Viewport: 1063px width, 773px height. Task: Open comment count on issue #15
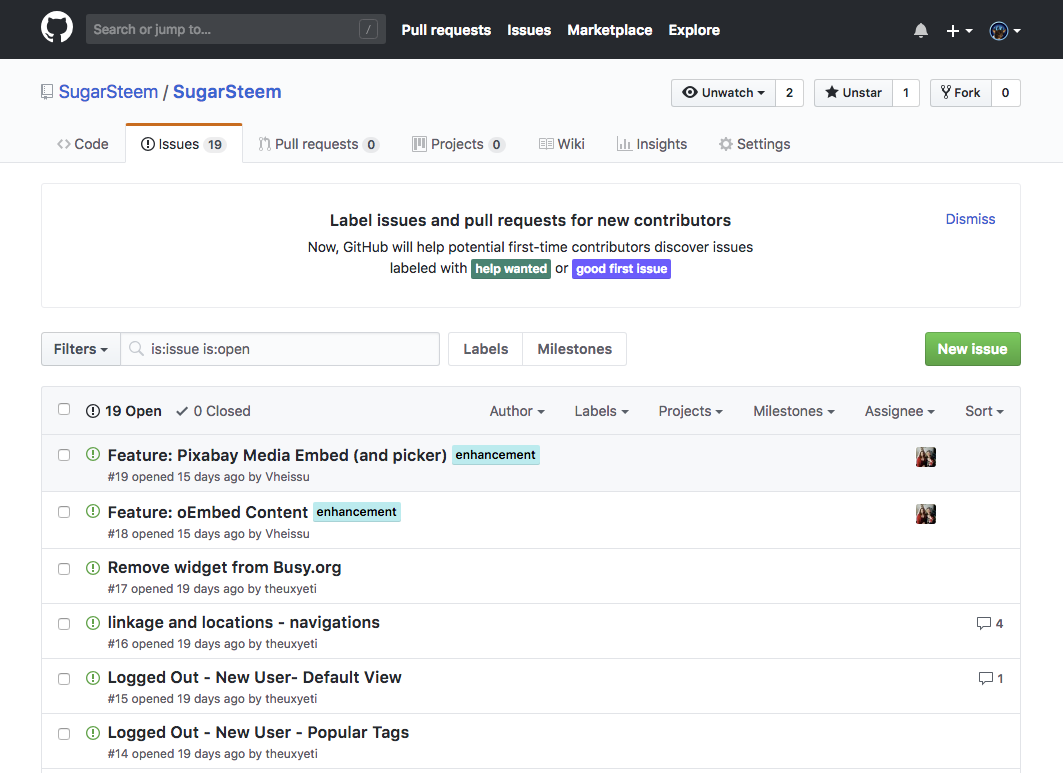click(991, 678)
